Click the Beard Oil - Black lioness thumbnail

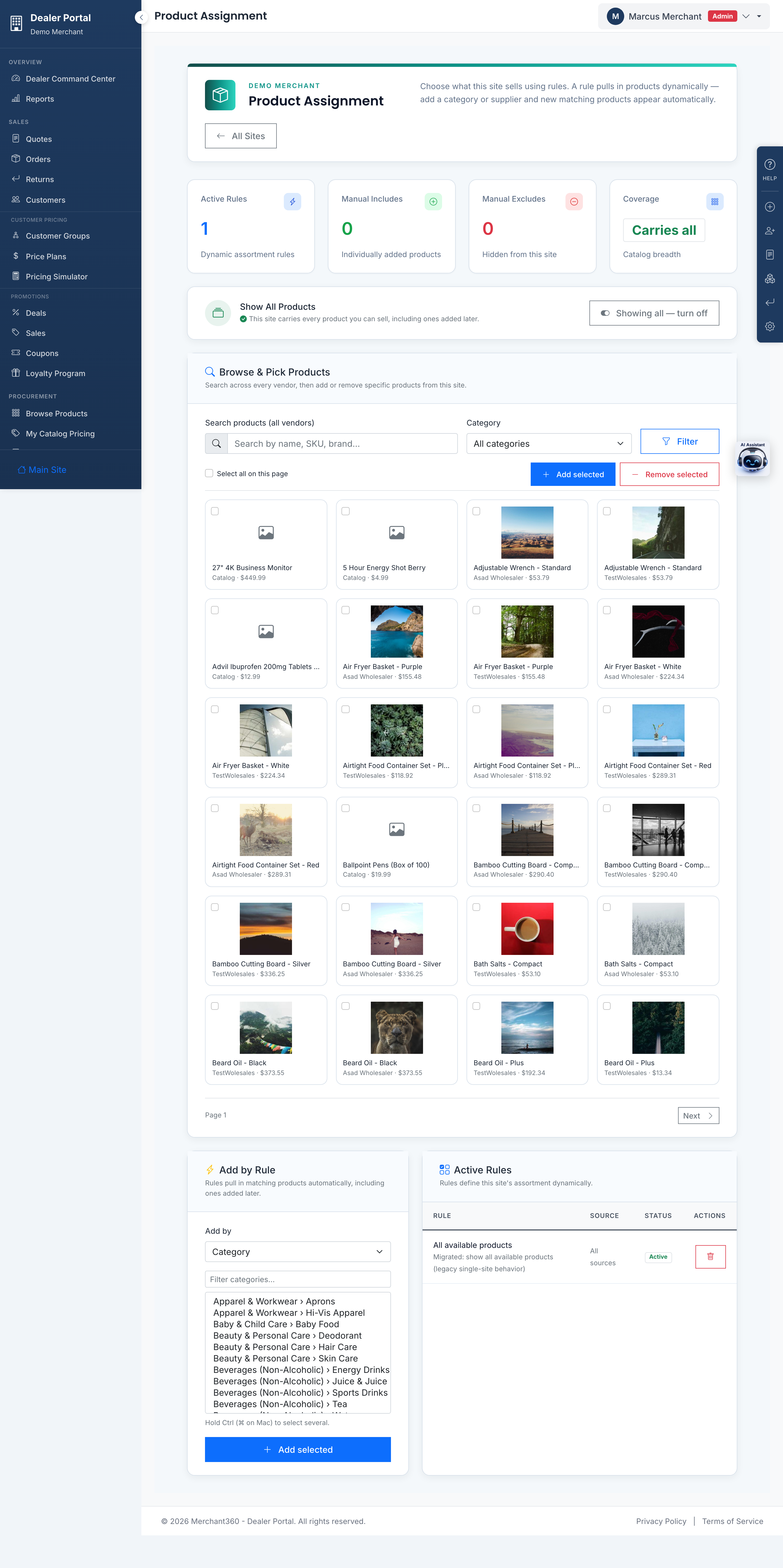click(396, 1027)
